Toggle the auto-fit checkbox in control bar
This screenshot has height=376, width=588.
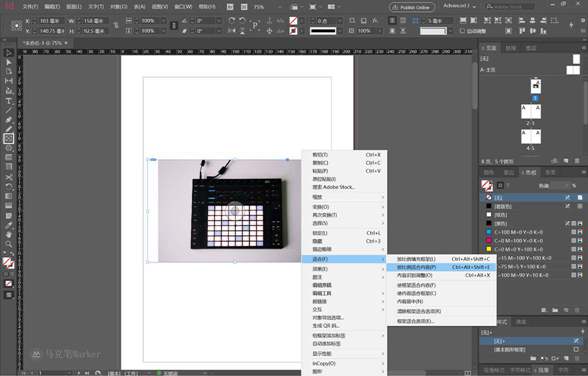462,31
